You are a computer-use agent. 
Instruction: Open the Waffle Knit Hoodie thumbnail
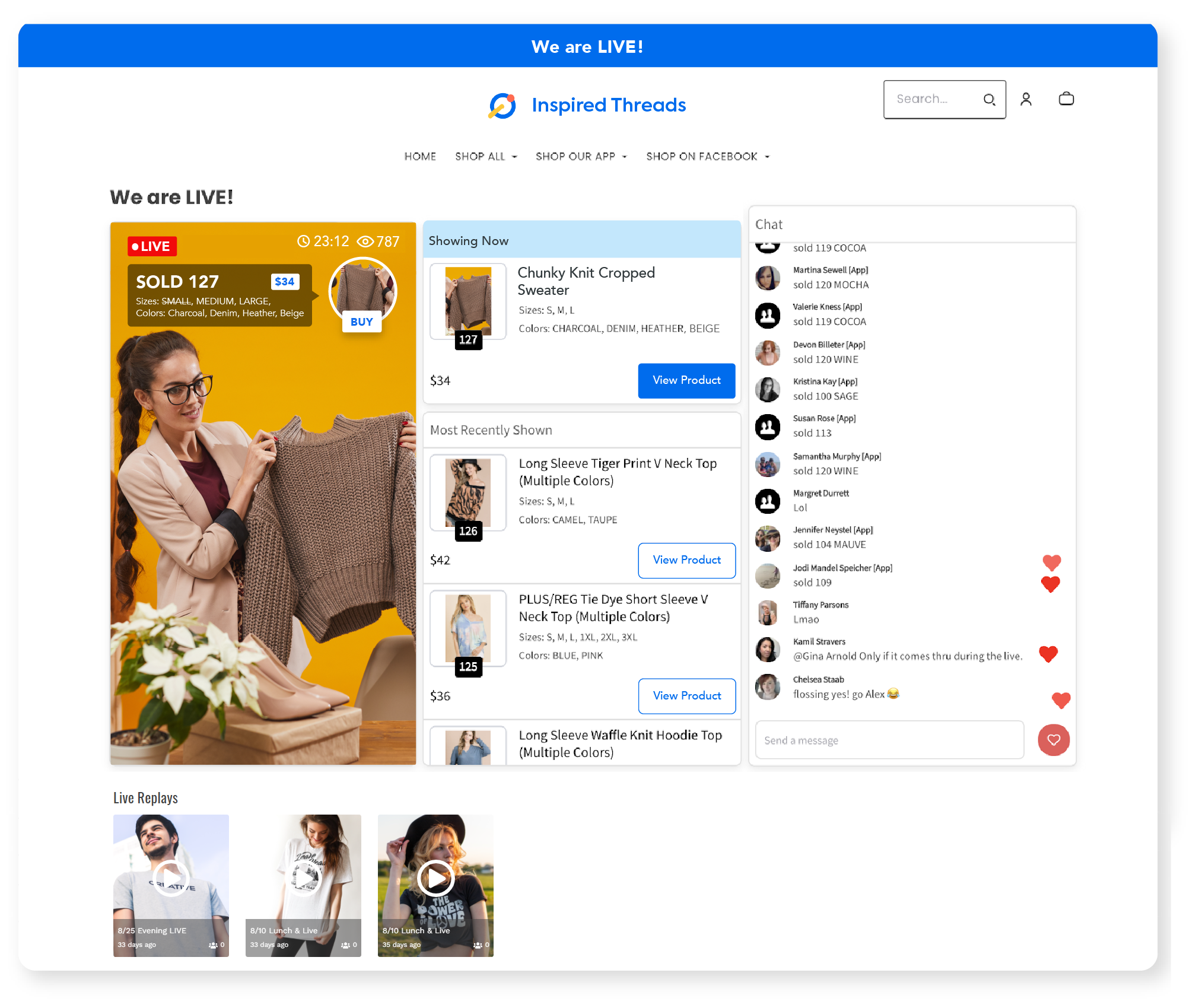pyautogui.click(x=468, y=746)
